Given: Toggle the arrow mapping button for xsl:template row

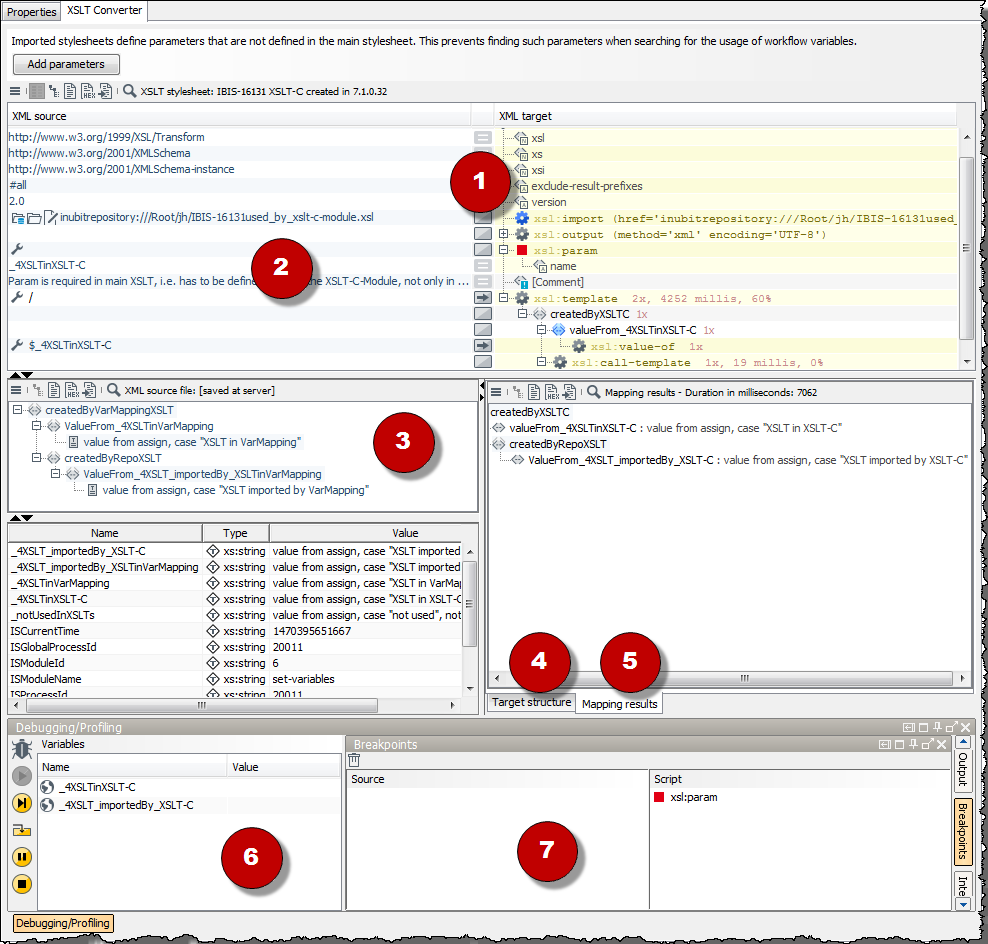Looking at the screenshot, I should (482, 298).
